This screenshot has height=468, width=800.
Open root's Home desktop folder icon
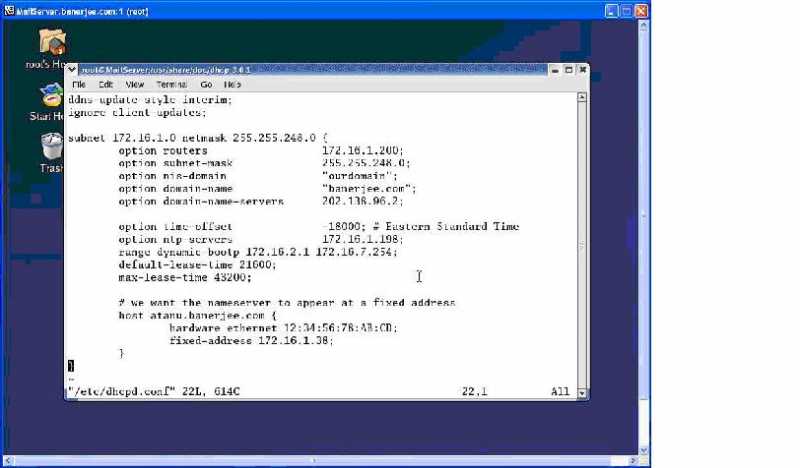pos(52,41)
